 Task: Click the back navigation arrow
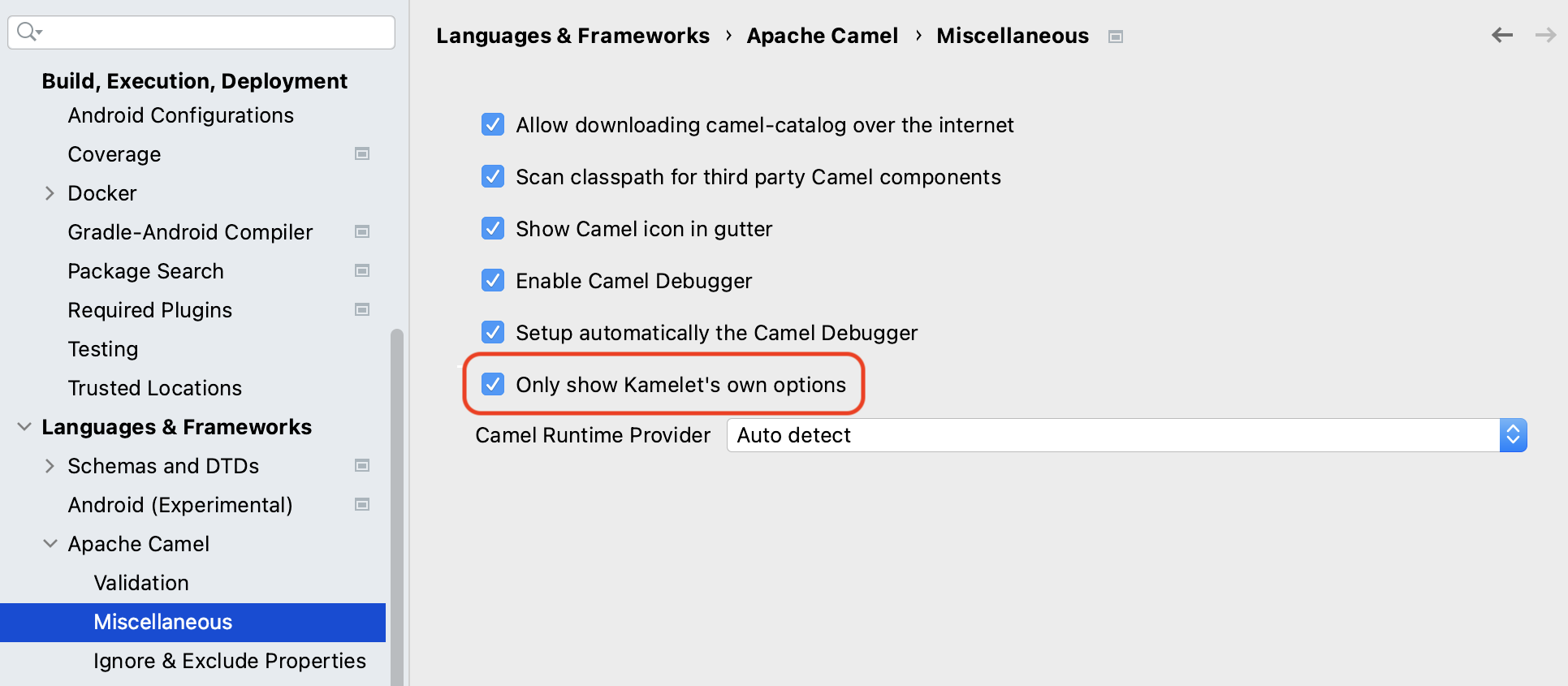point(1501,35)
